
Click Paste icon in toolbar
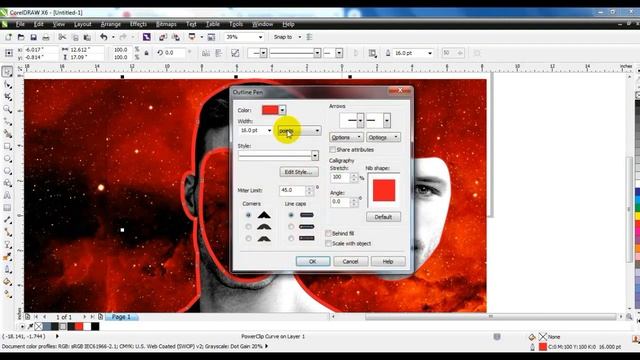(87, 37)
